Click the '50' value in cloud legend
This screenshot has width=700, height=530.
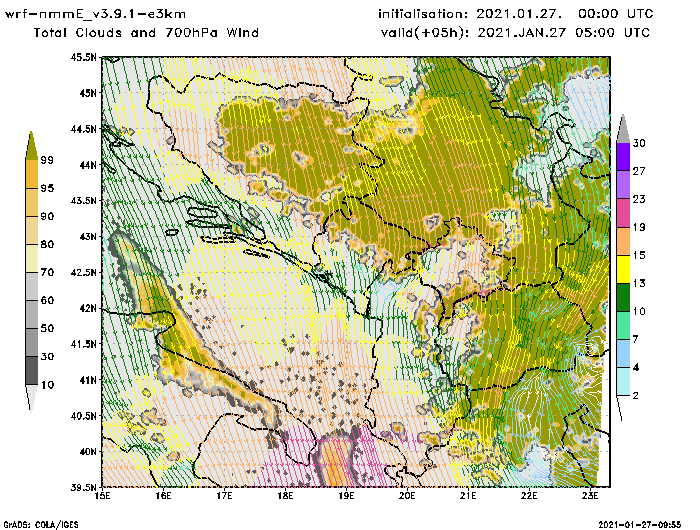47,329
